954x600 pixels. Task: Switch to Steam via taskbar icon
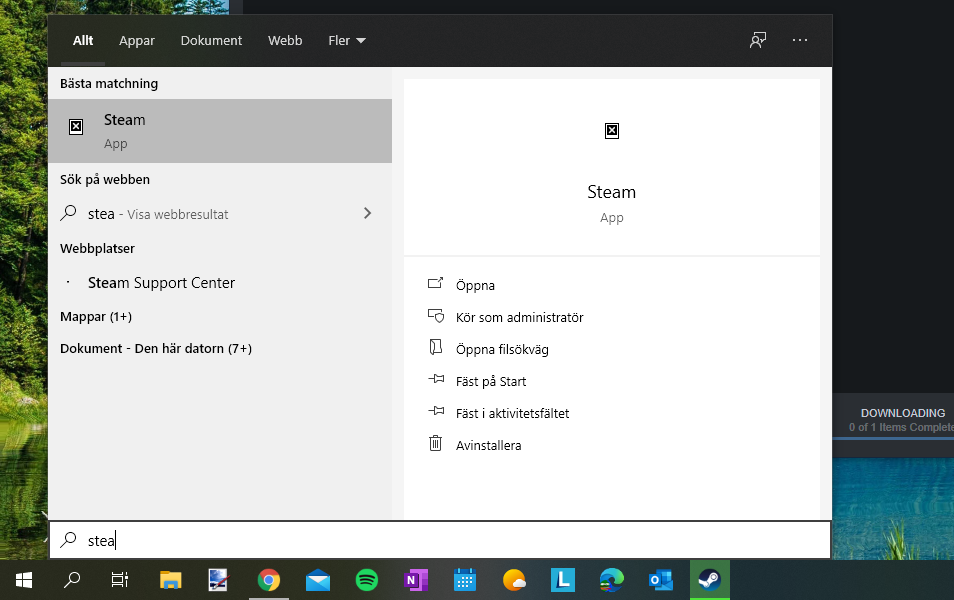coord(709,580)
